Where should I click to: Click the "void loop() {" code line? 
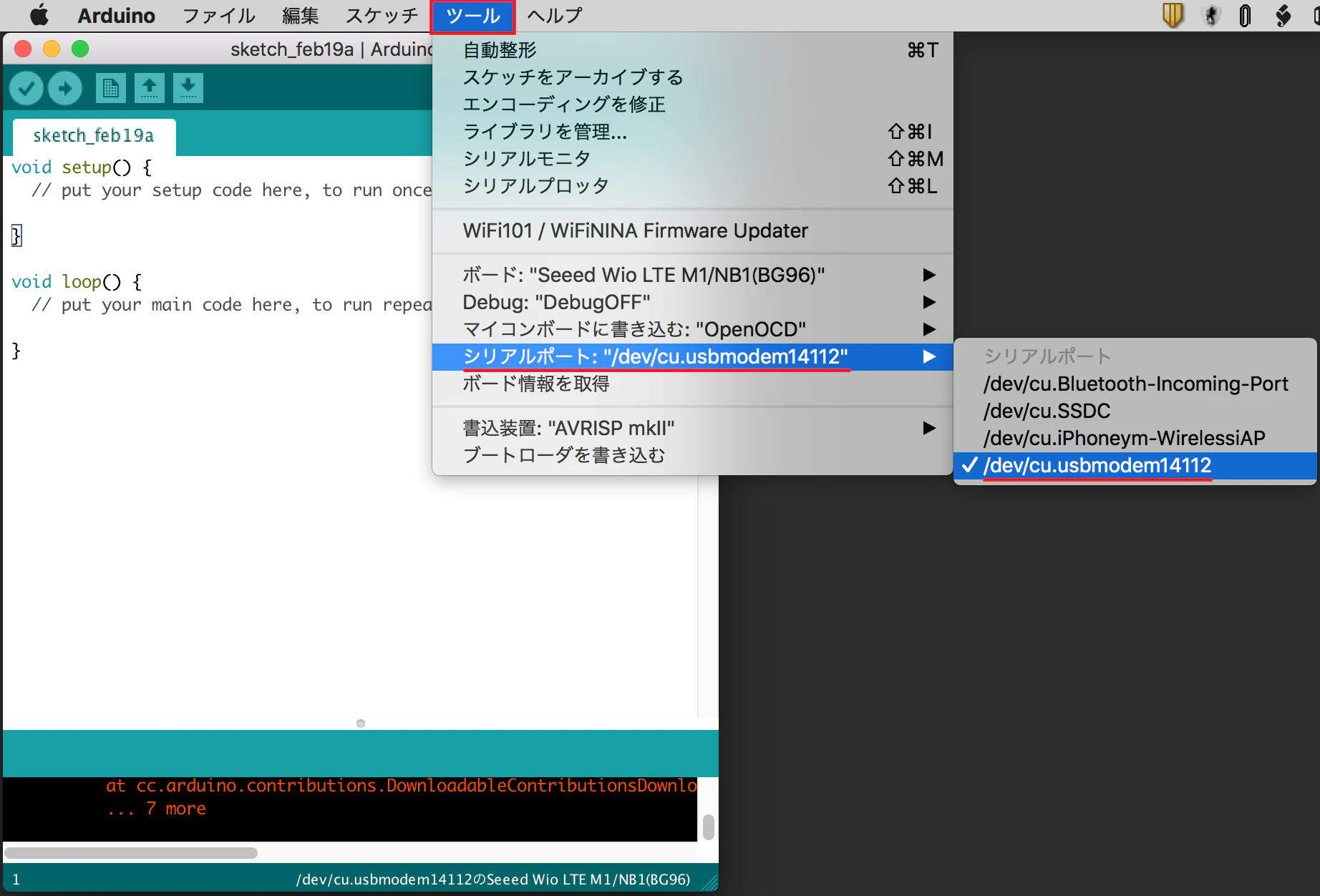[x=77, y=282]
